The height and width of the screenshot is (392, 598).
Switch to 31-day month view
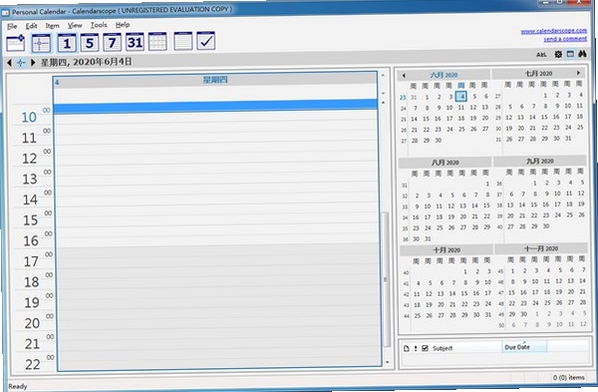135,42
